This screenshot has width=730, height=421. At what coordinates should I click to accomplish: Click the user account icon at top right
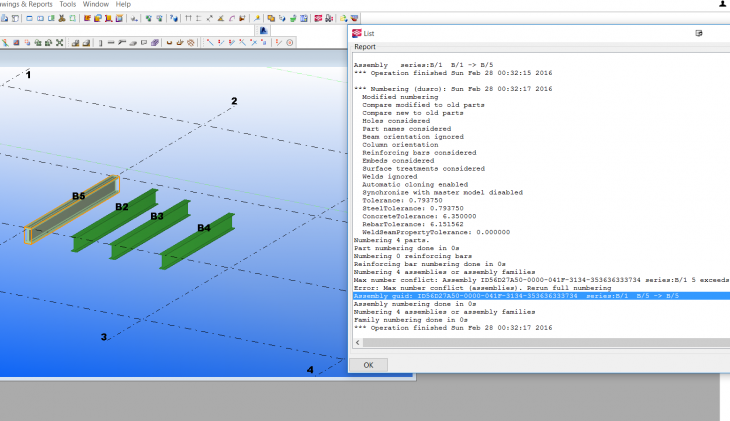(x=722, y=5)
